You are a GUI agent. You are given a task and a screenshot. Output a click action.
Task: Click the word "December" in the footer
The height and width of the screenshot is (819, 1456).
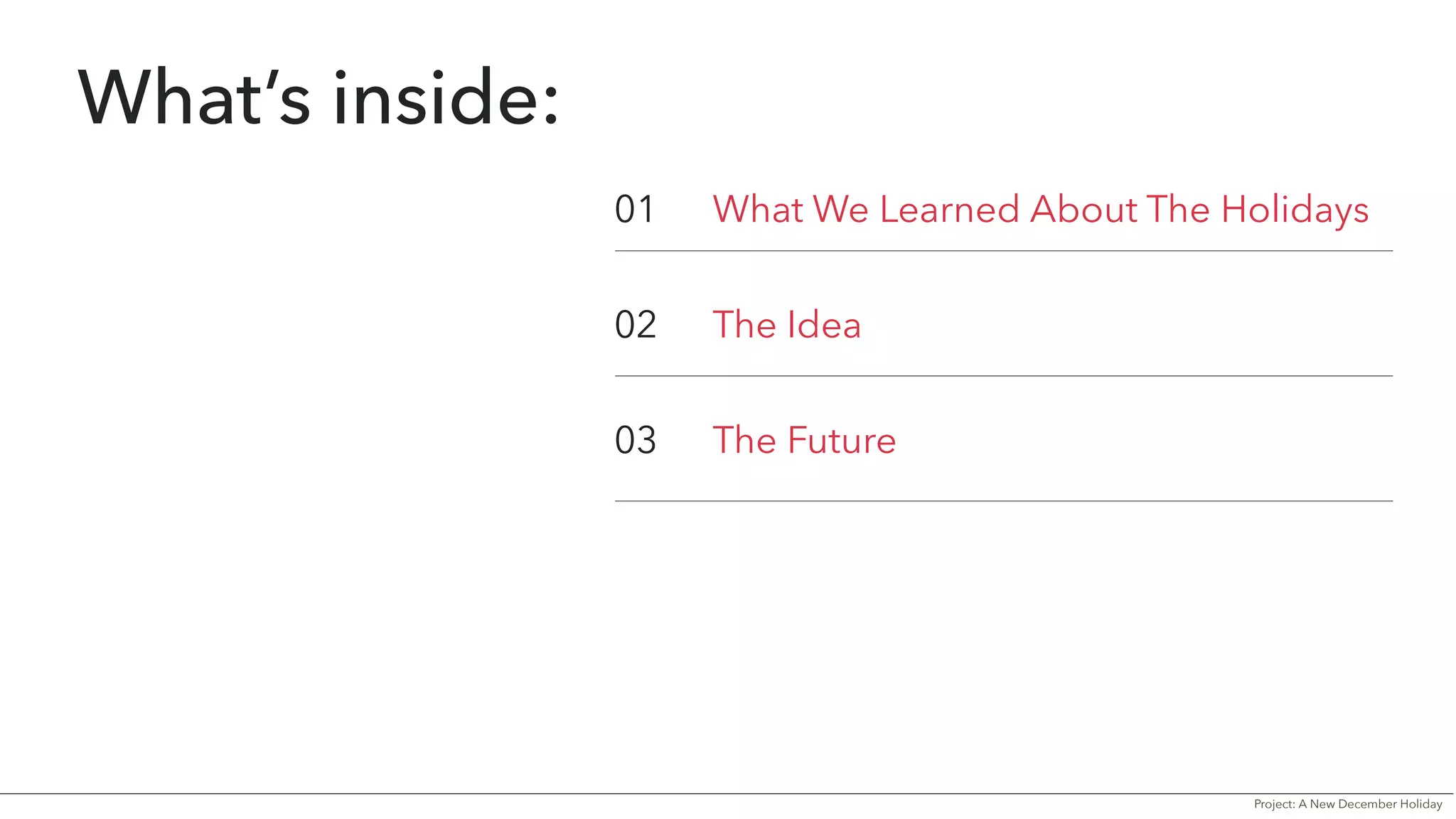pos(1367,804)
